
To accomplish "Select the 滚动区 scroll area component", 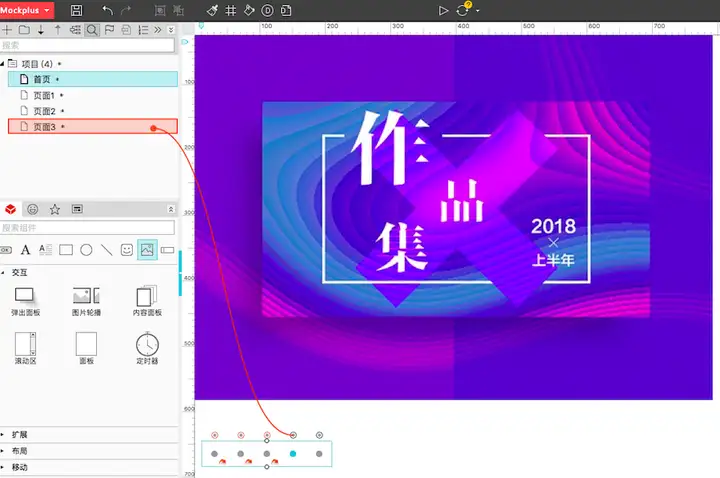I will pos(25,348).
